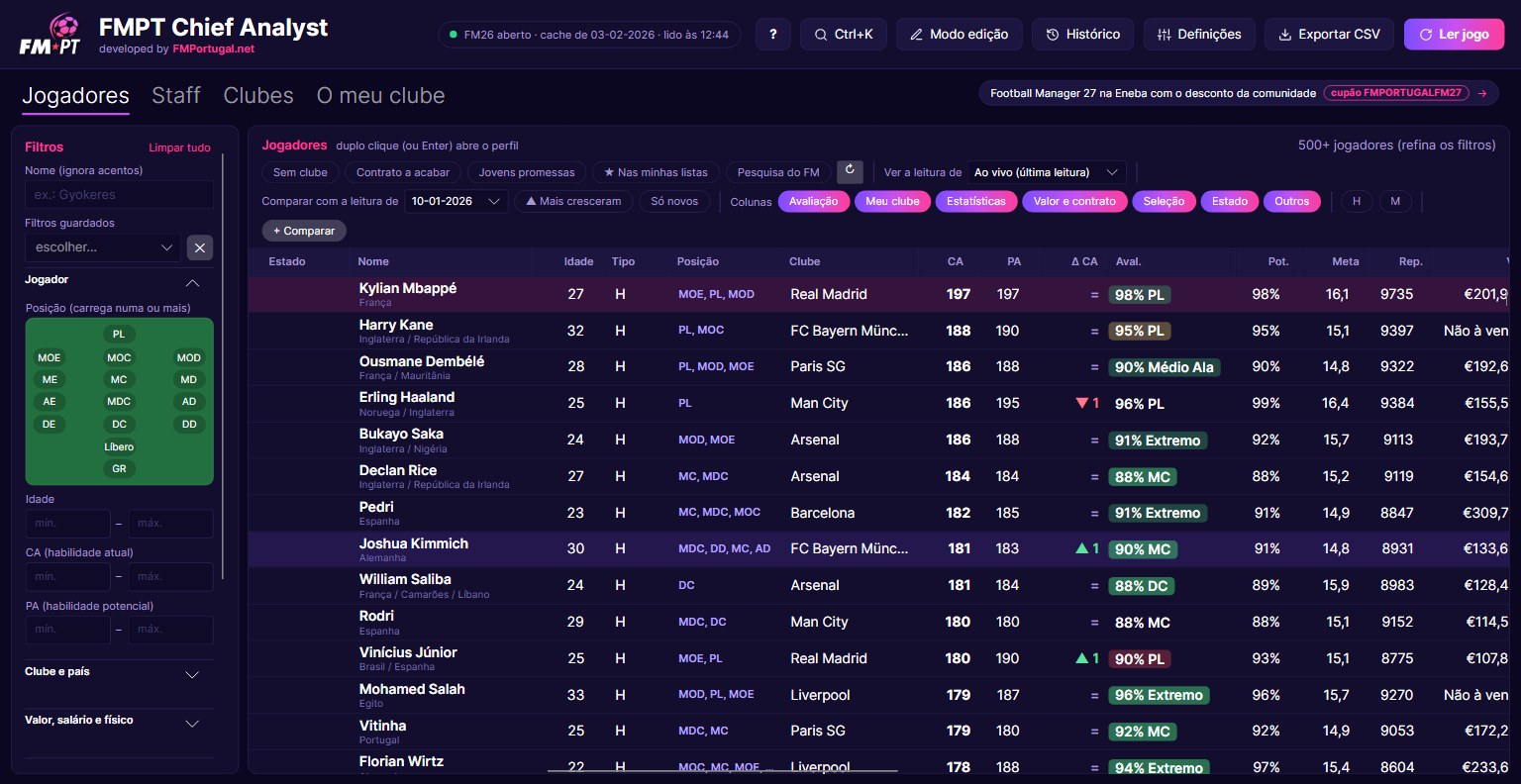This screenshot has width=1521, height=784.
Task: Click the CA column header
Action: (x=955, y=261)
